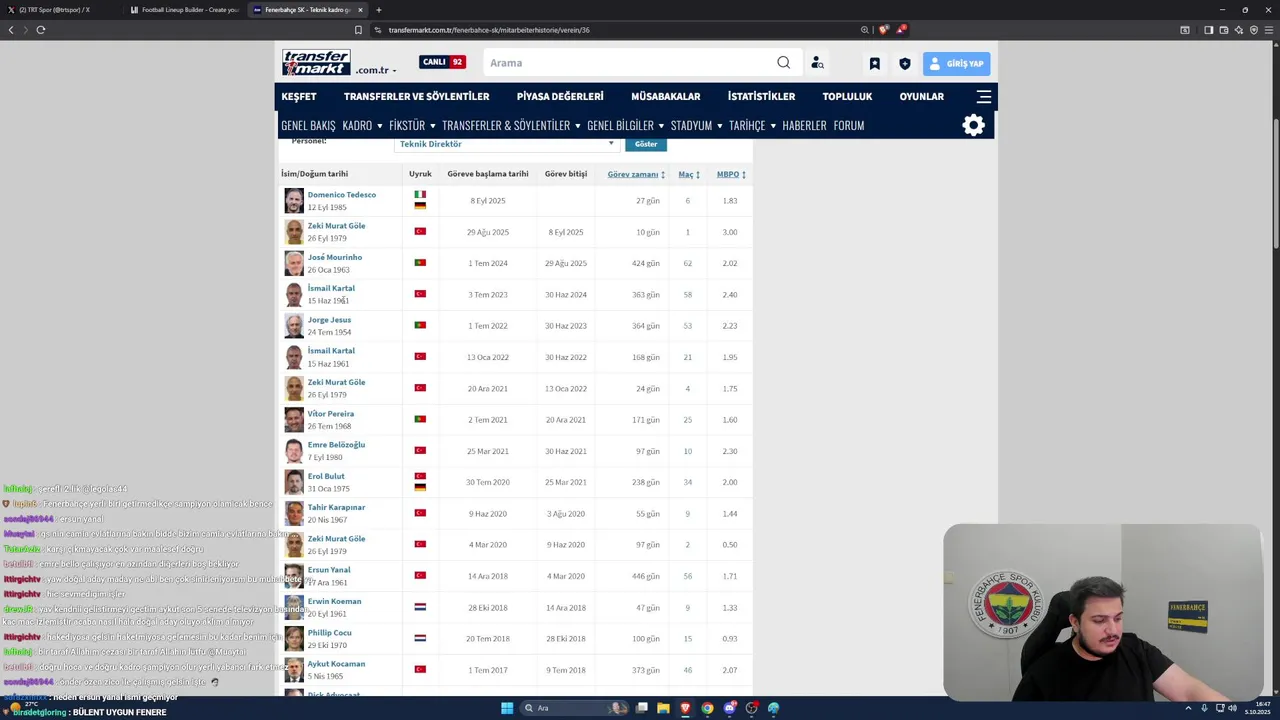Open İSTATİSTİKLER menu
Viewport: 1280px width, 720px height.
point(761,97)
